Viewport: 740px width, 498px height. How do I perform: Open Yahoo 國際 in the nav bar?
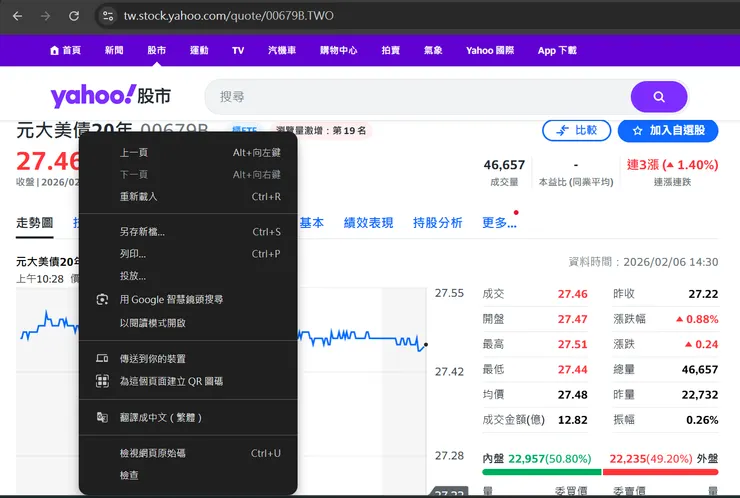(490, 51)
